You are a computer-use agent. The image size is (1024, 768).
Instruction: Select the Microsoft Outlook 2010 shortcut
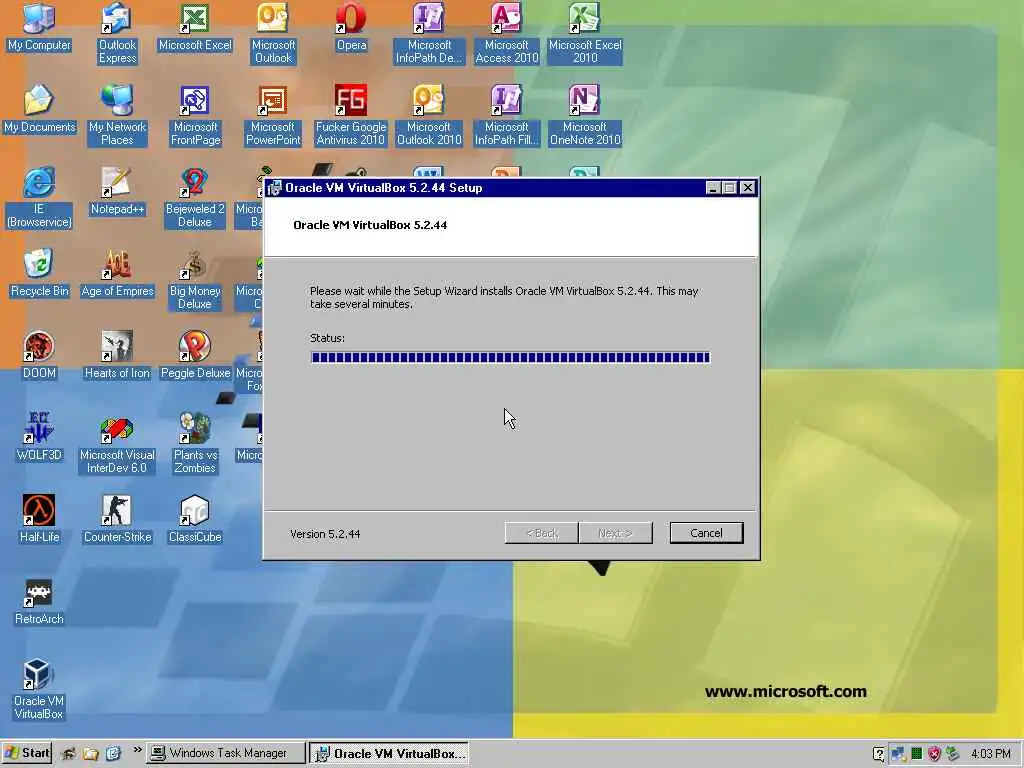point(429,115)
